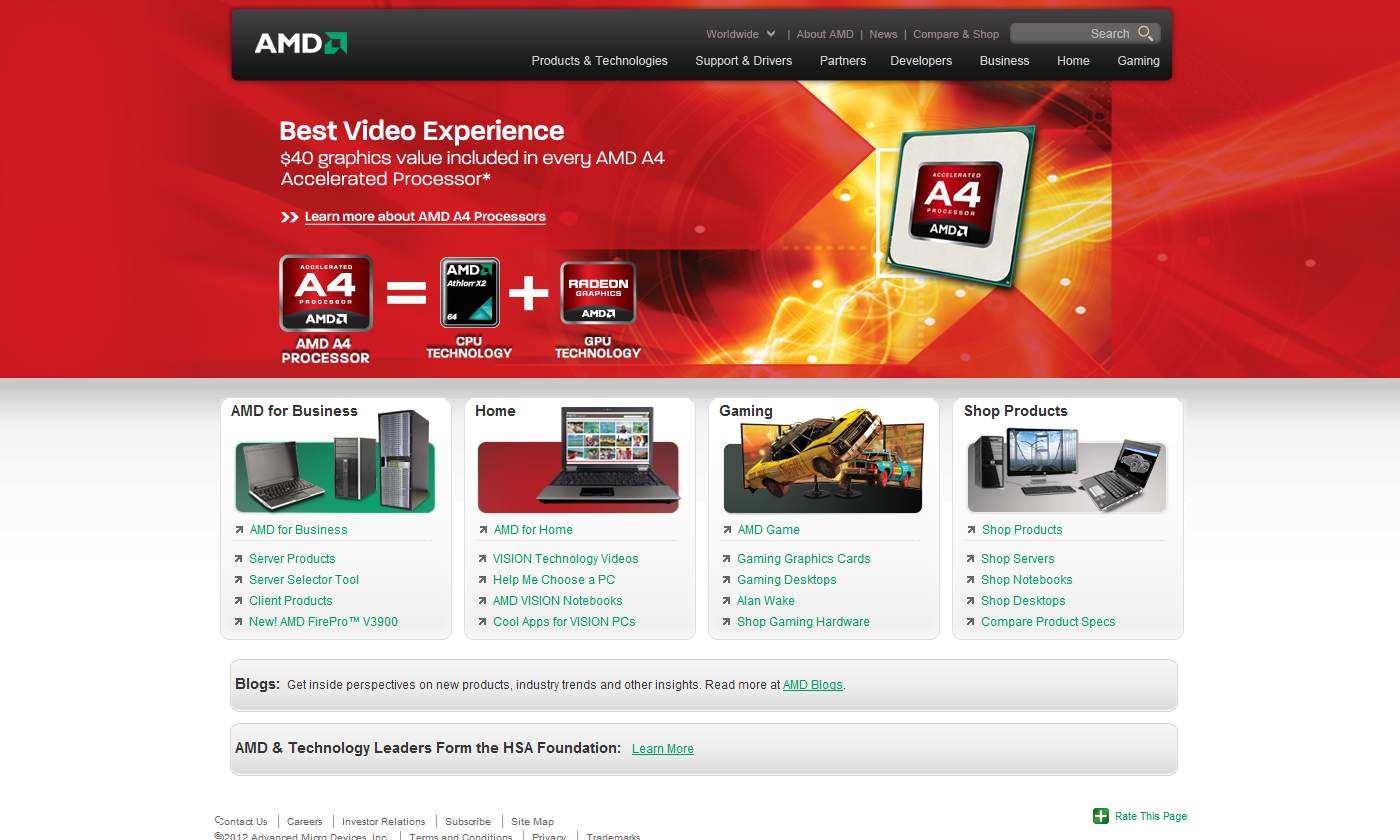Viewport: 1400px width, 840px height.
Task: Click the Shop Products card heading
Action: point(1015,411)
